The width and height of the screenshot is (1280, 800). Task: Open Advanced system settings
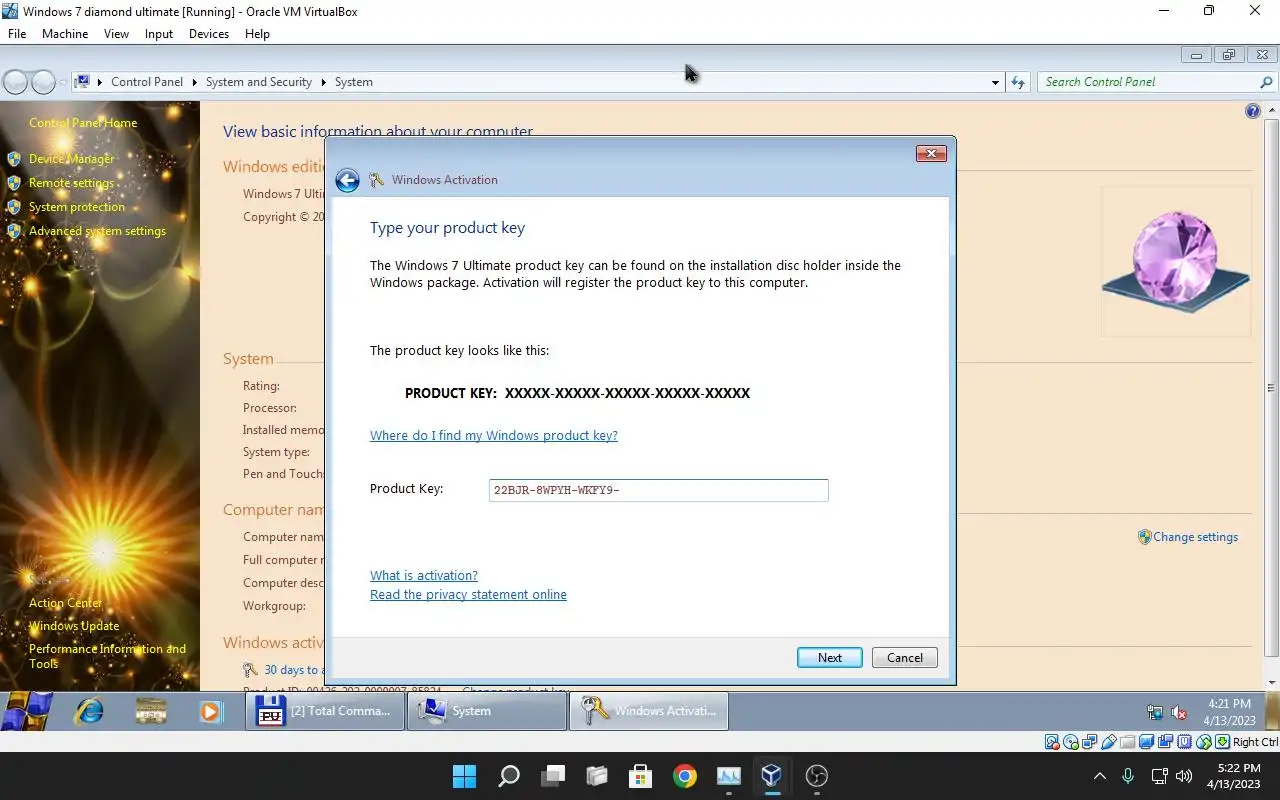97,231
